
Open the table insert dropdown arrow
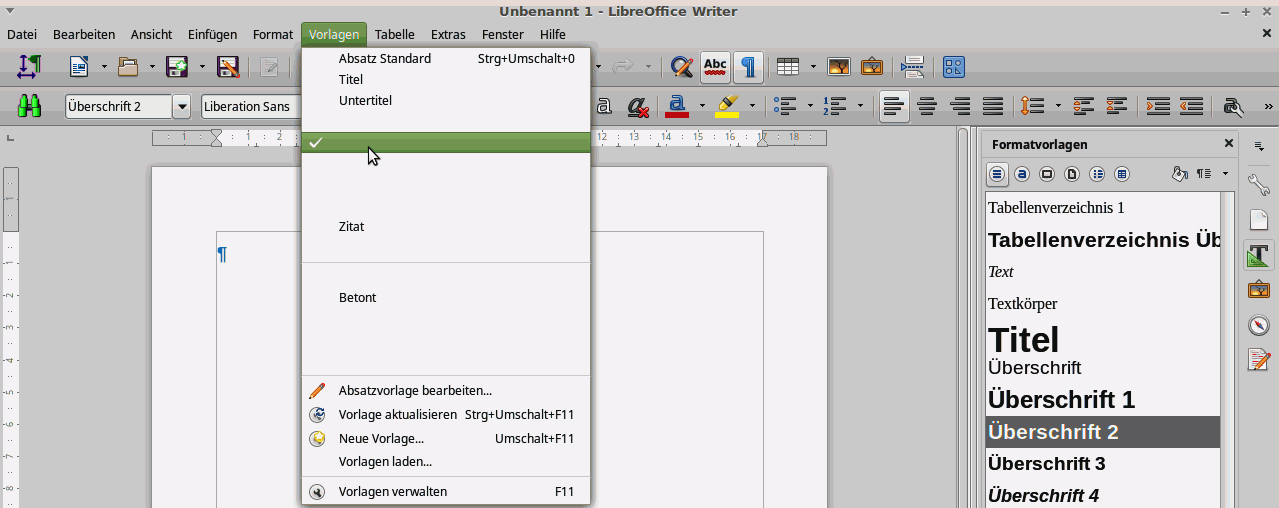(x=813, y=67)
